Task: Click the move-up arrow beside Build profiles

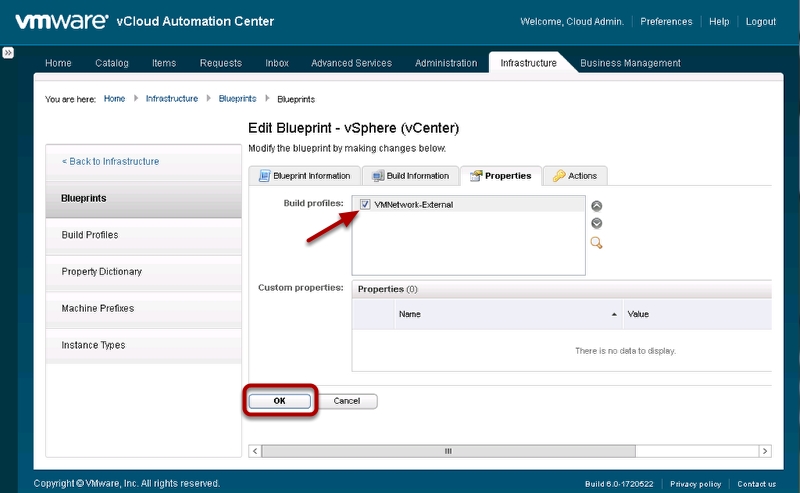Action: pyautogui.click(x=596, y=206)
